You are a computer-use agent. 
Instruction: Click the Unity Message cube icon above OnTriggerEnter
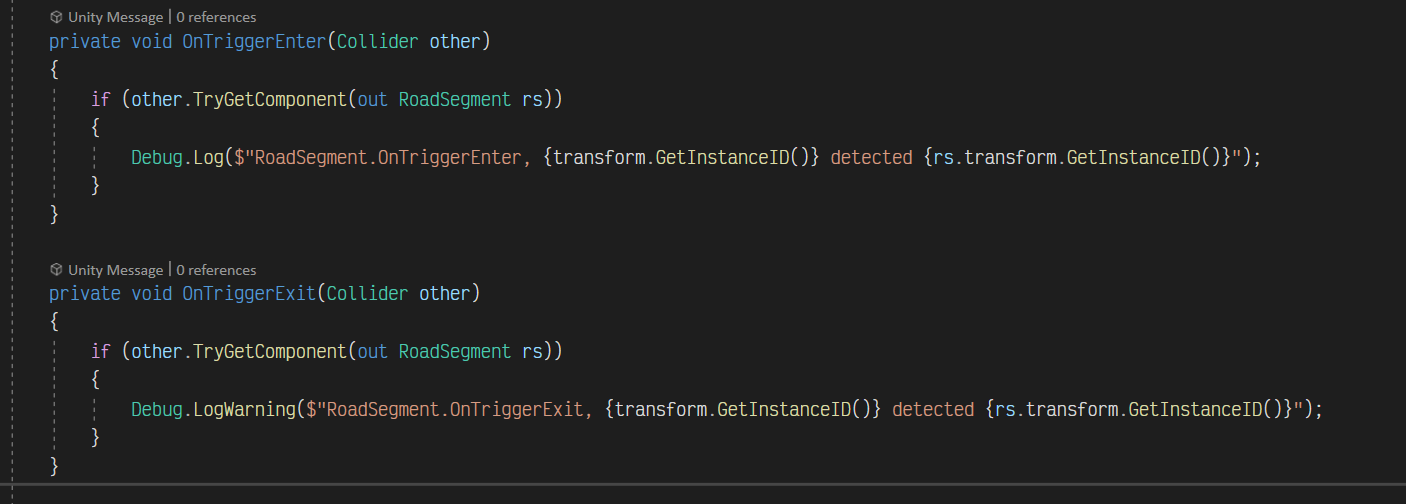(x=56, y=17)
